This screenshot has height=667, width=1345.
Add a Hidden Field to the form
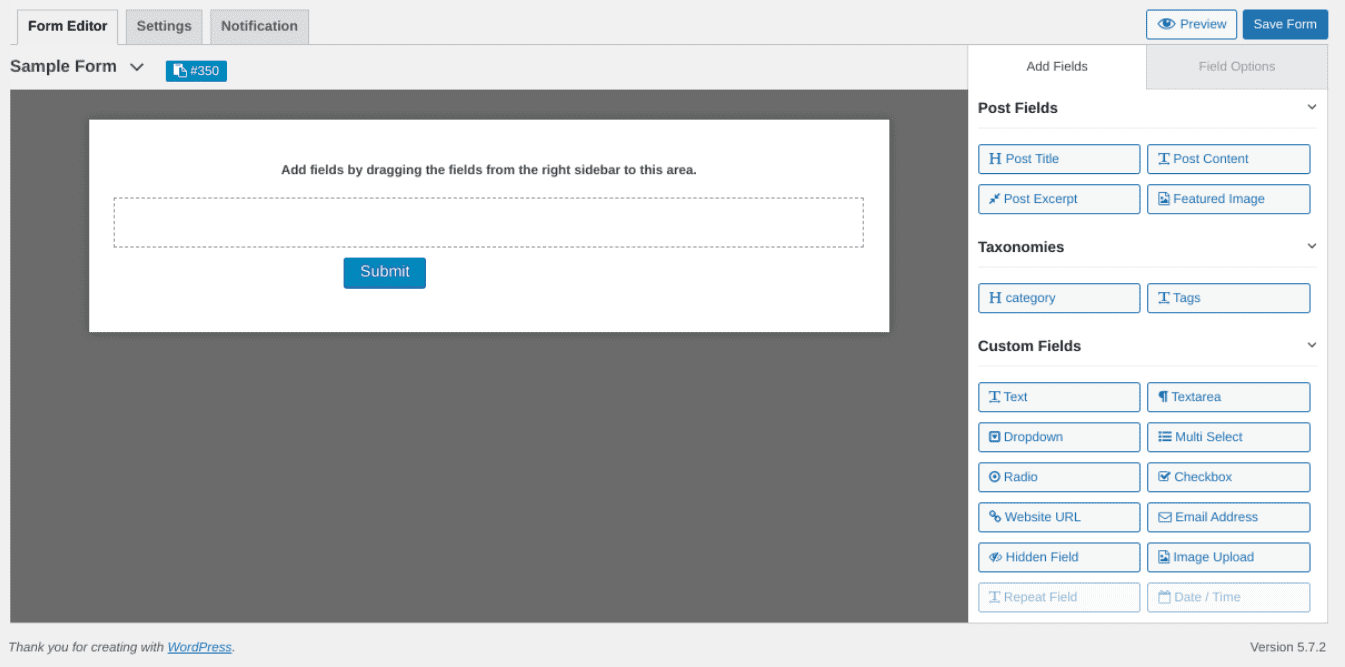(1058, 557)
